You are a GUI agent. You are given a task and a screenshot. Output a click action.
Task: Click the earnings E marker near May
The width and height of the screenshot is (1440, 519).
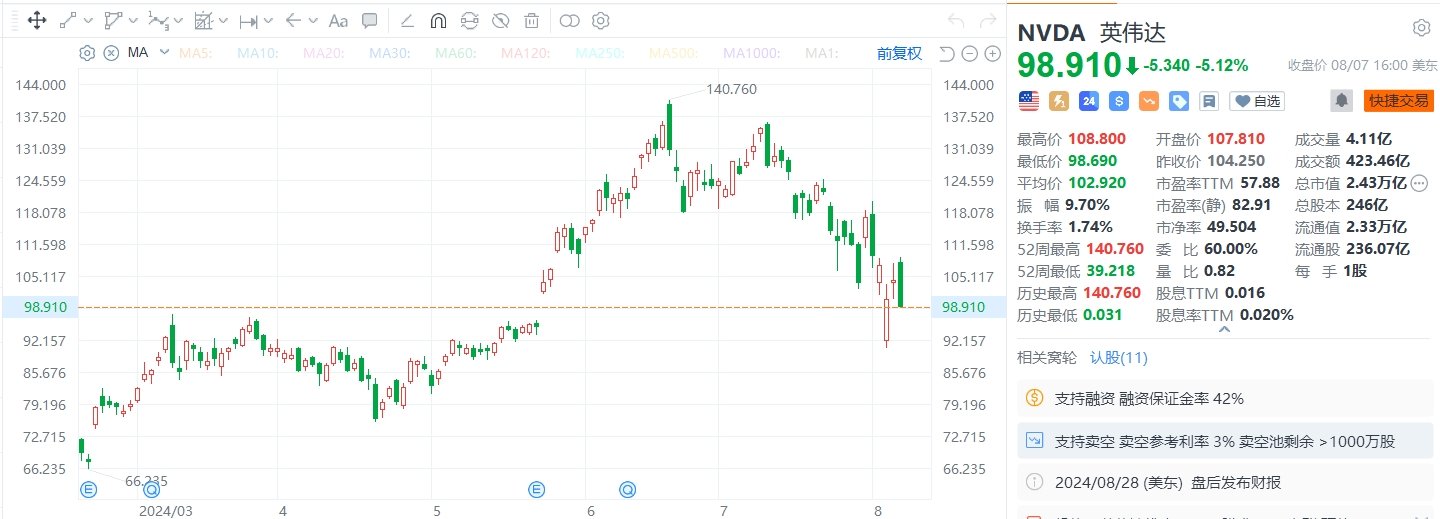[x=537, y=489]
